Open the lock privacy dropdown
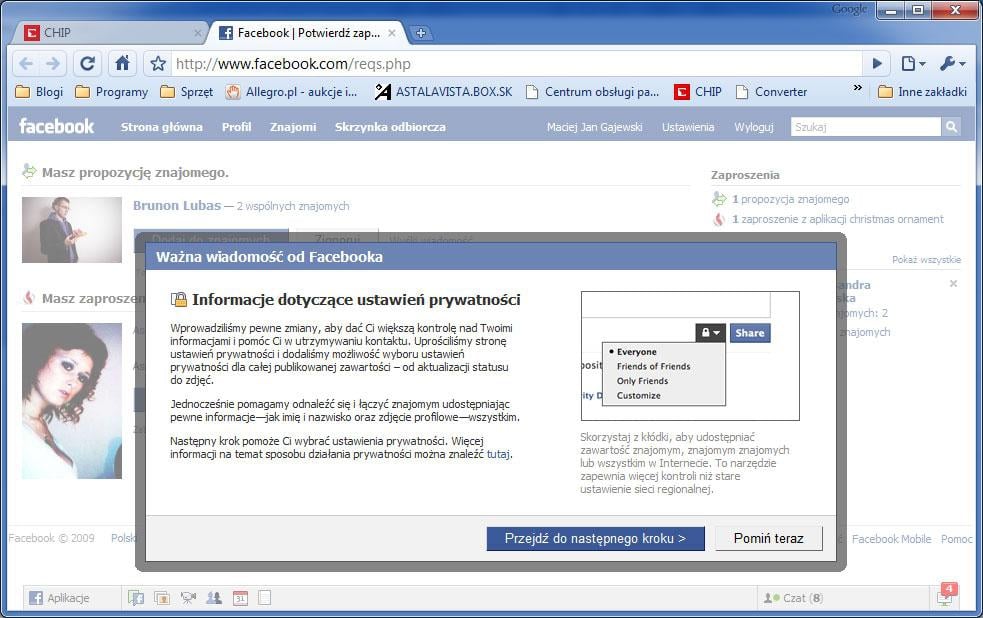The height and width of the screenshot is (618, 983). pos(709,332)
